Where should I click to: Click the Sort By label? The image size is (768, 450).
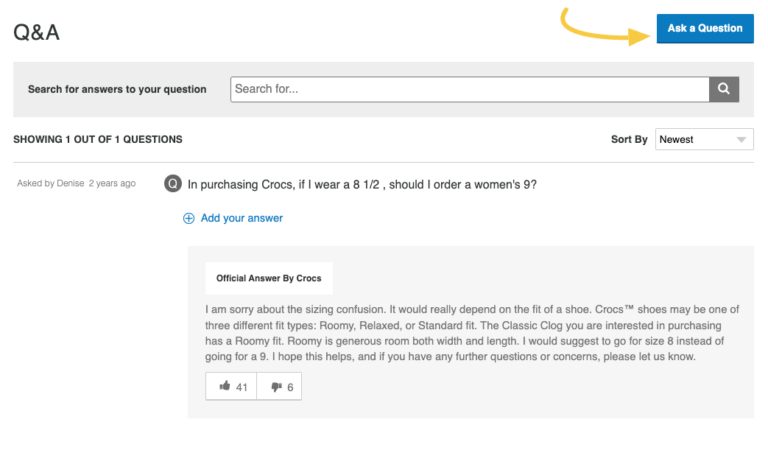[629, 140]
